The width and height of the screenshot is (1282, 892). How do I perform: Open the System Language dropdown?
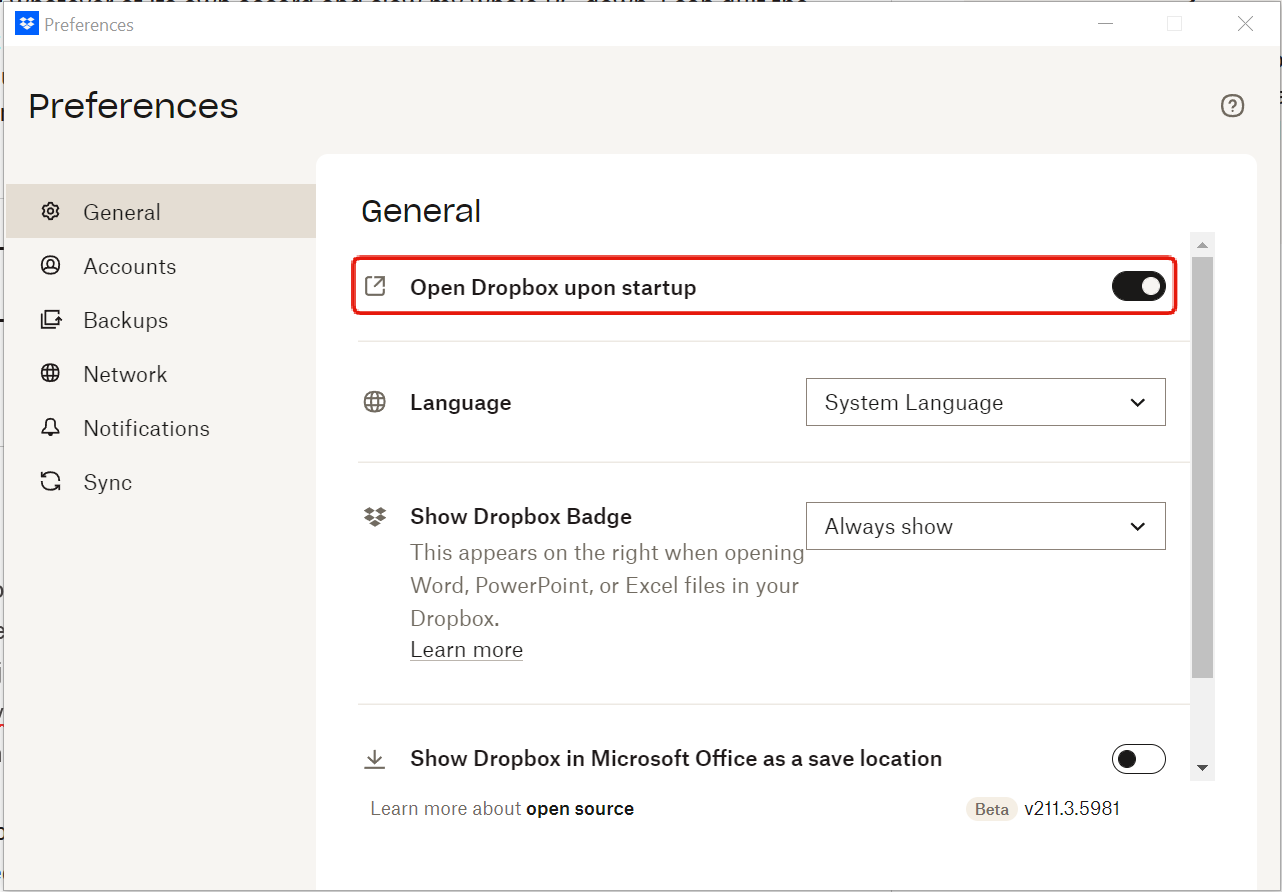pyautogui.click(x=986, y=402)
